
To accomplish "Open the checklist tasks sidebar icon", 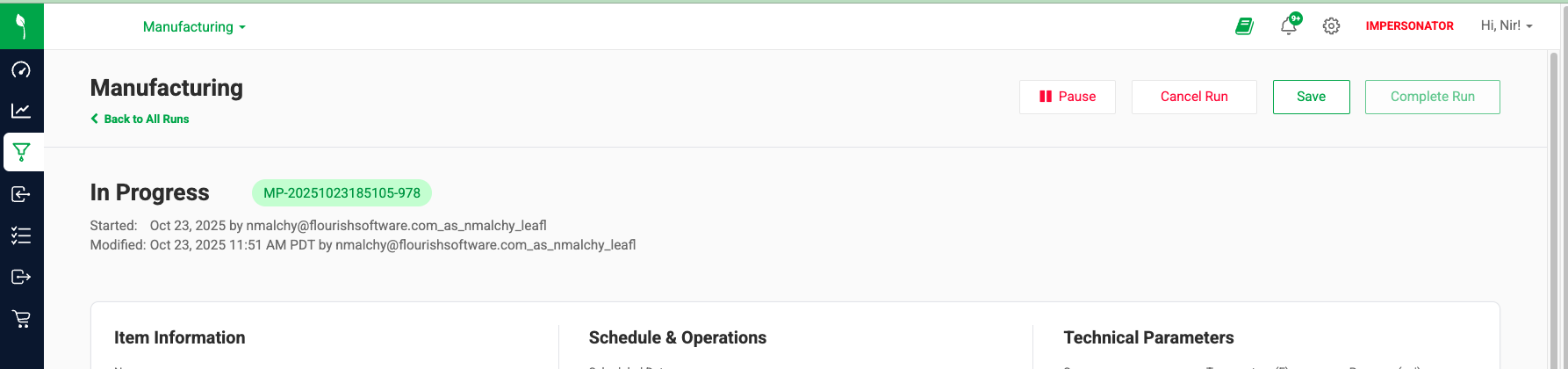I will (x=21, y=235).
